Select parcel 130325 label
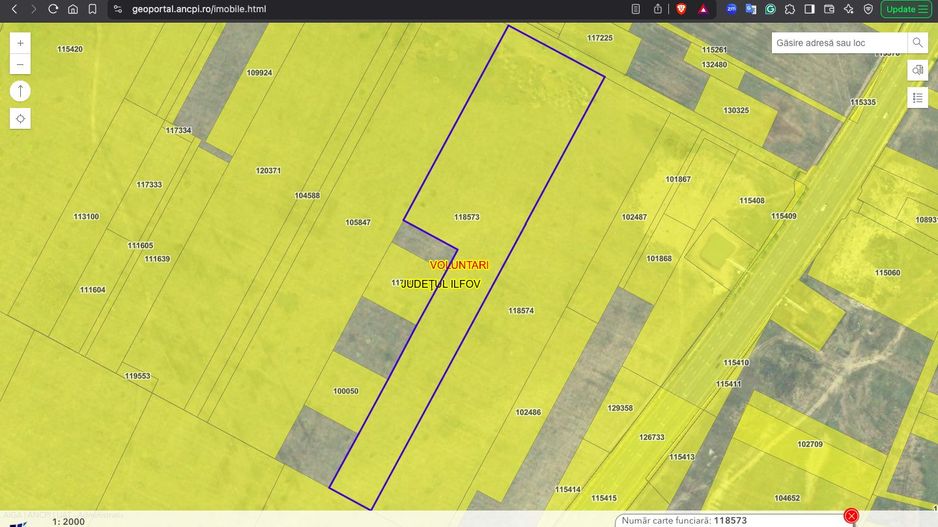This screenshot has width=938, height=527. point(736,110)
